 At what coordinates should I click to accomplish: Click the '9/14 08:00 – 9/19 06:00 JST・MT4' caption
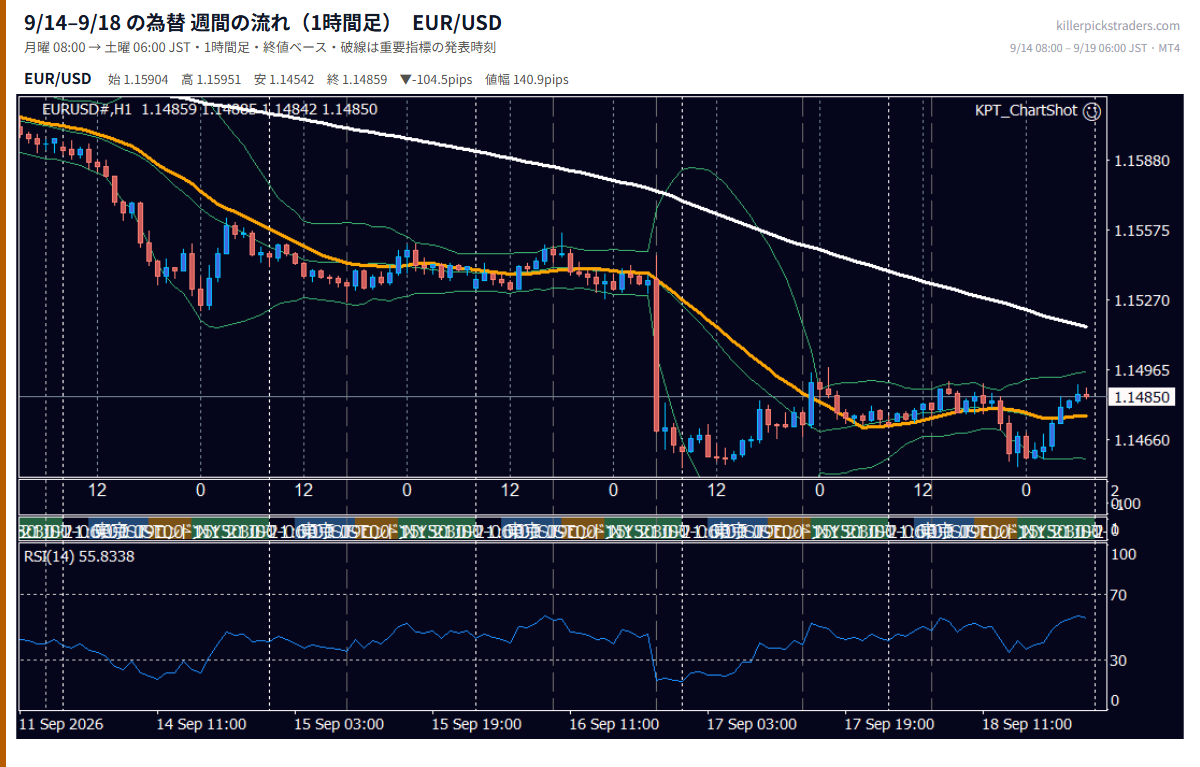(1095, 48)
